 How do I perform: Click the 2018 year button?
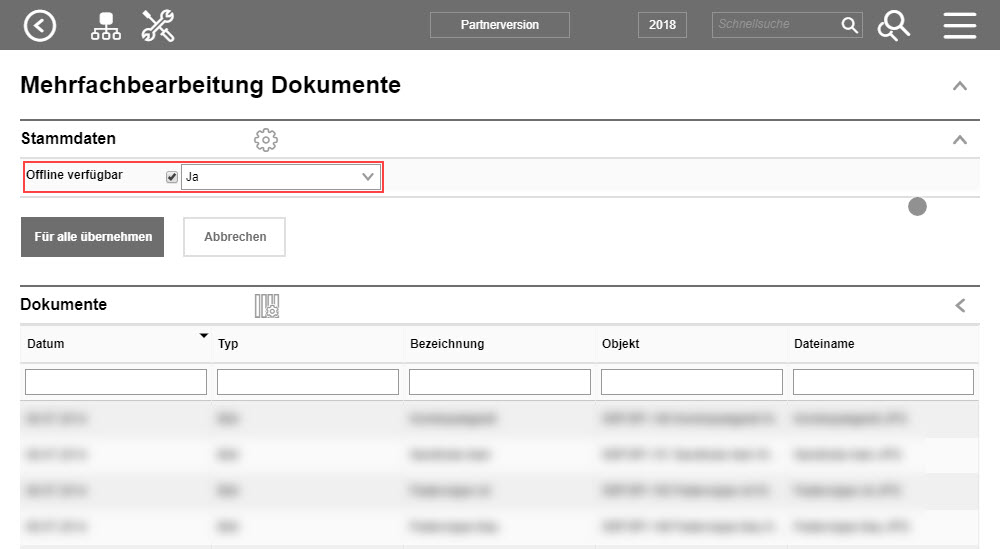(662, 25)
